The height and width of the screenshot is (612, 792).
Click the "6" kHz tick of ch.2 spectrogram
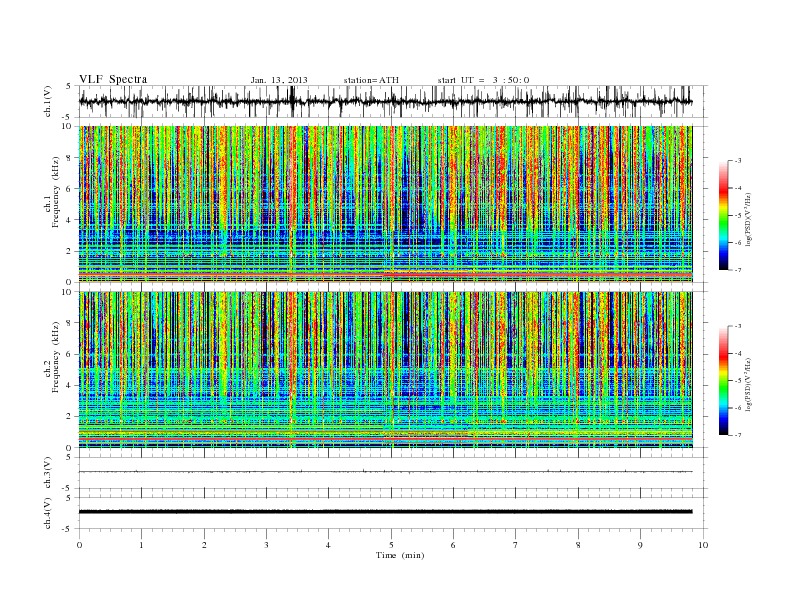(x=69, y=354)
